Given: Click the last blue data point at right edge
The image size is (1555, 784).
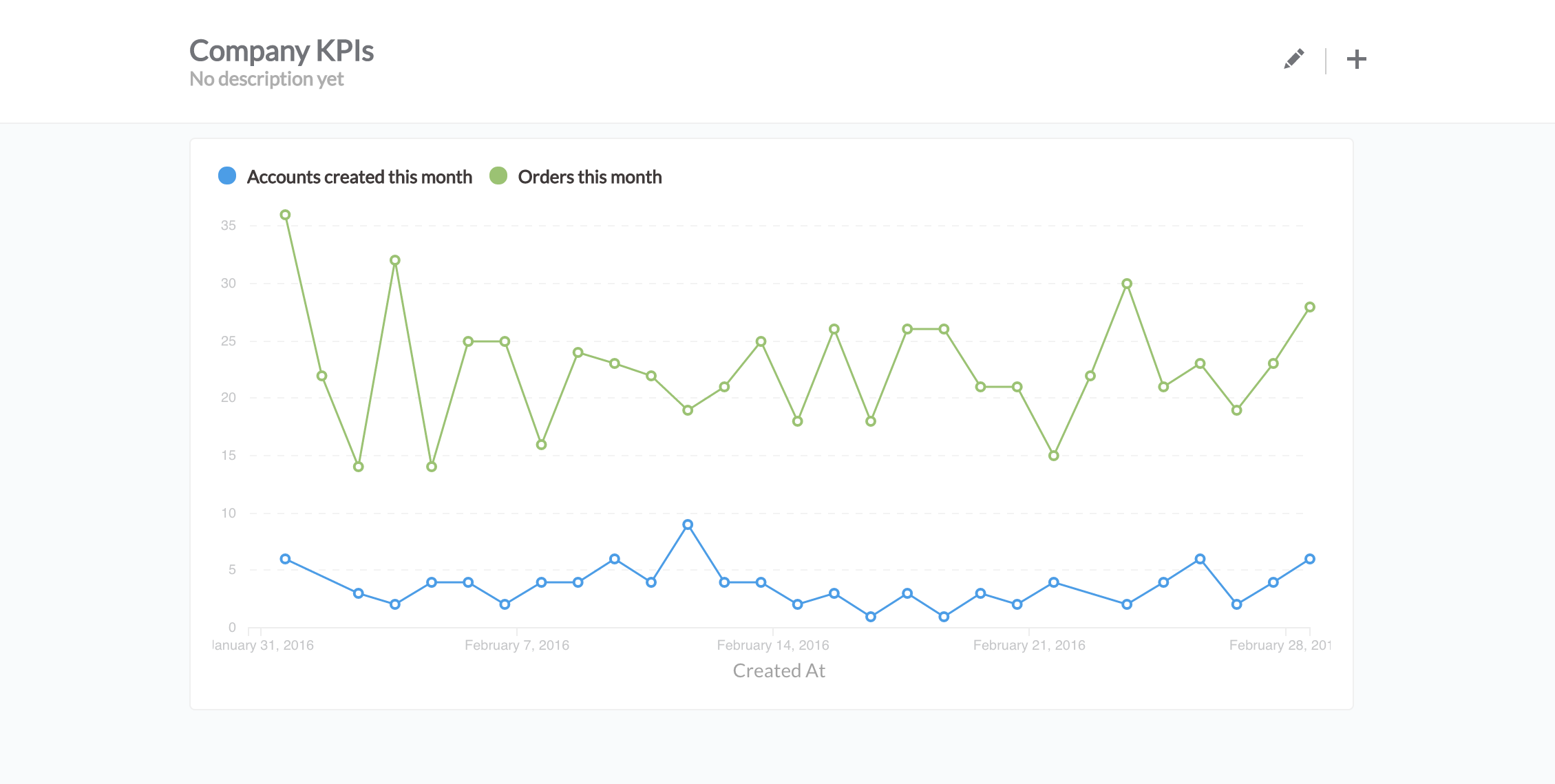Looking at the screenshot, I should (1310, 559).
